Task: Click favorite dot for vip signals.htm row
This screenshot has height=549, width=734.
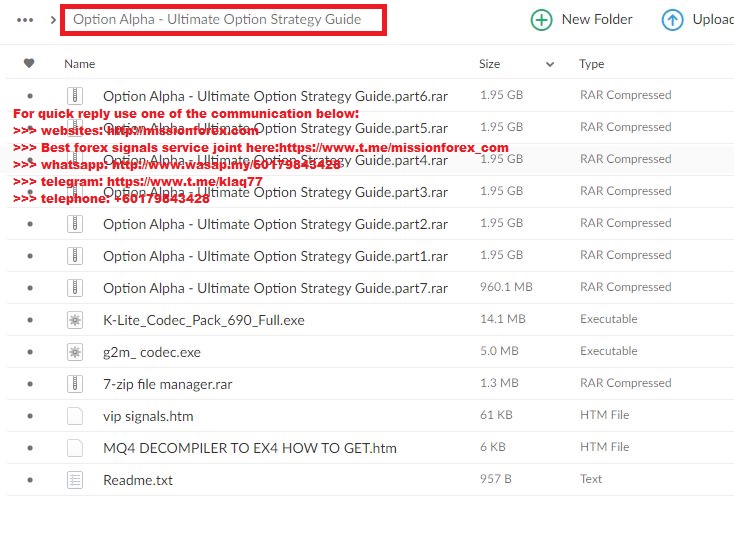Action: tap(30, 416)
